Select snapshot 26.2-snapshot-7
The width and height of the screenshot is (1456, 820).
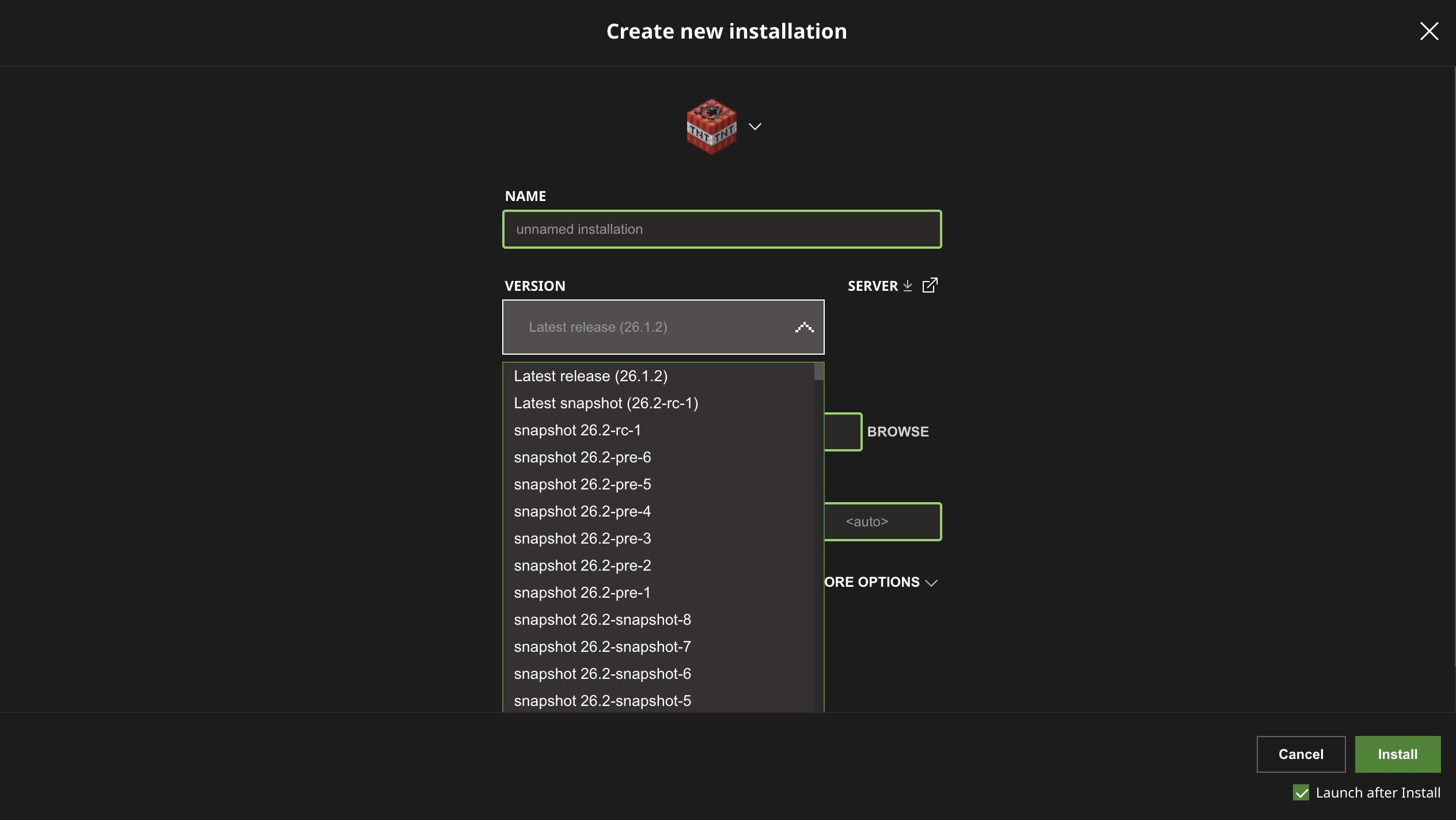click(659, 647)
